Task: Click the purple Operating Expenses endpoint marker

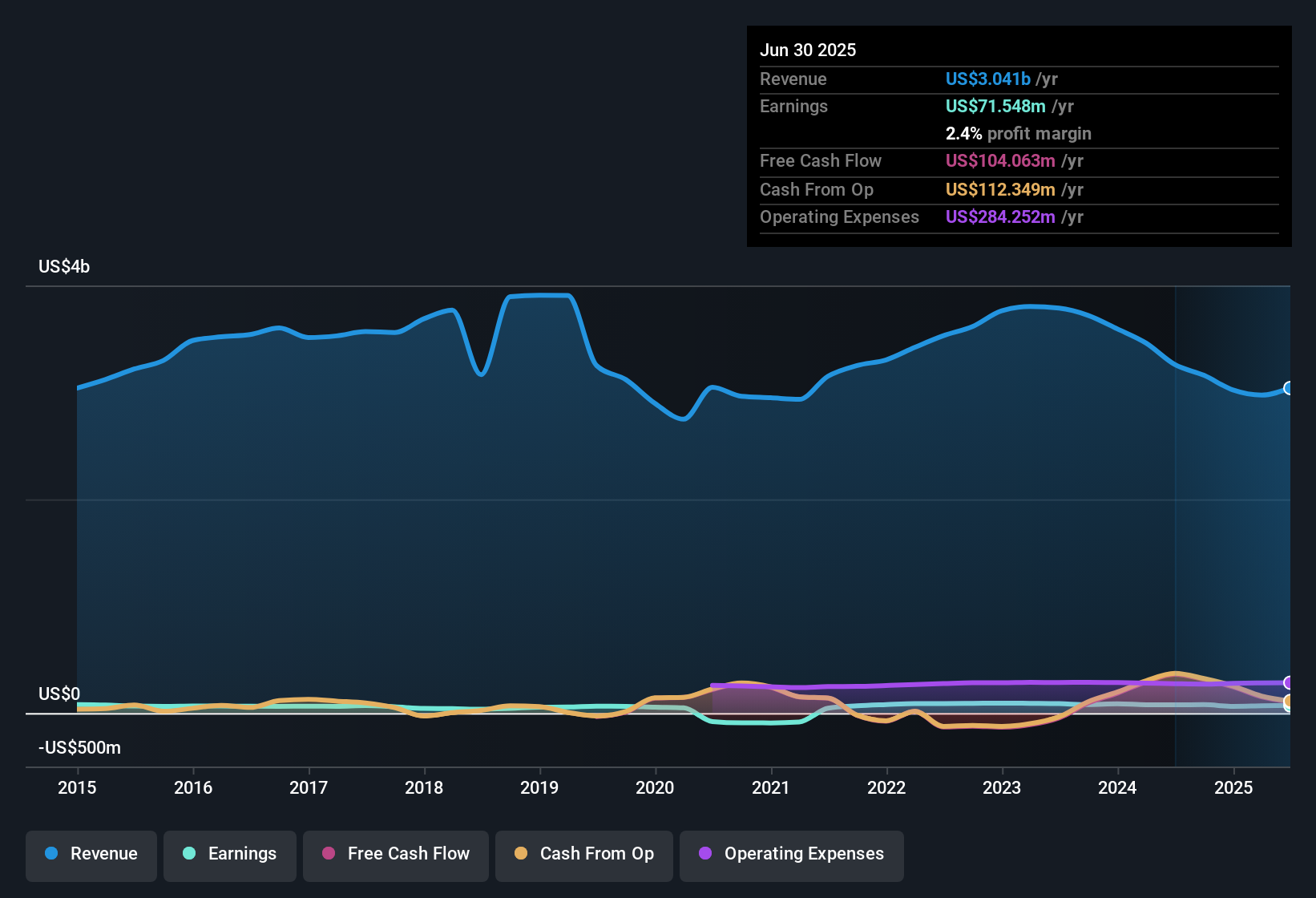Action: coord(1289,682)
